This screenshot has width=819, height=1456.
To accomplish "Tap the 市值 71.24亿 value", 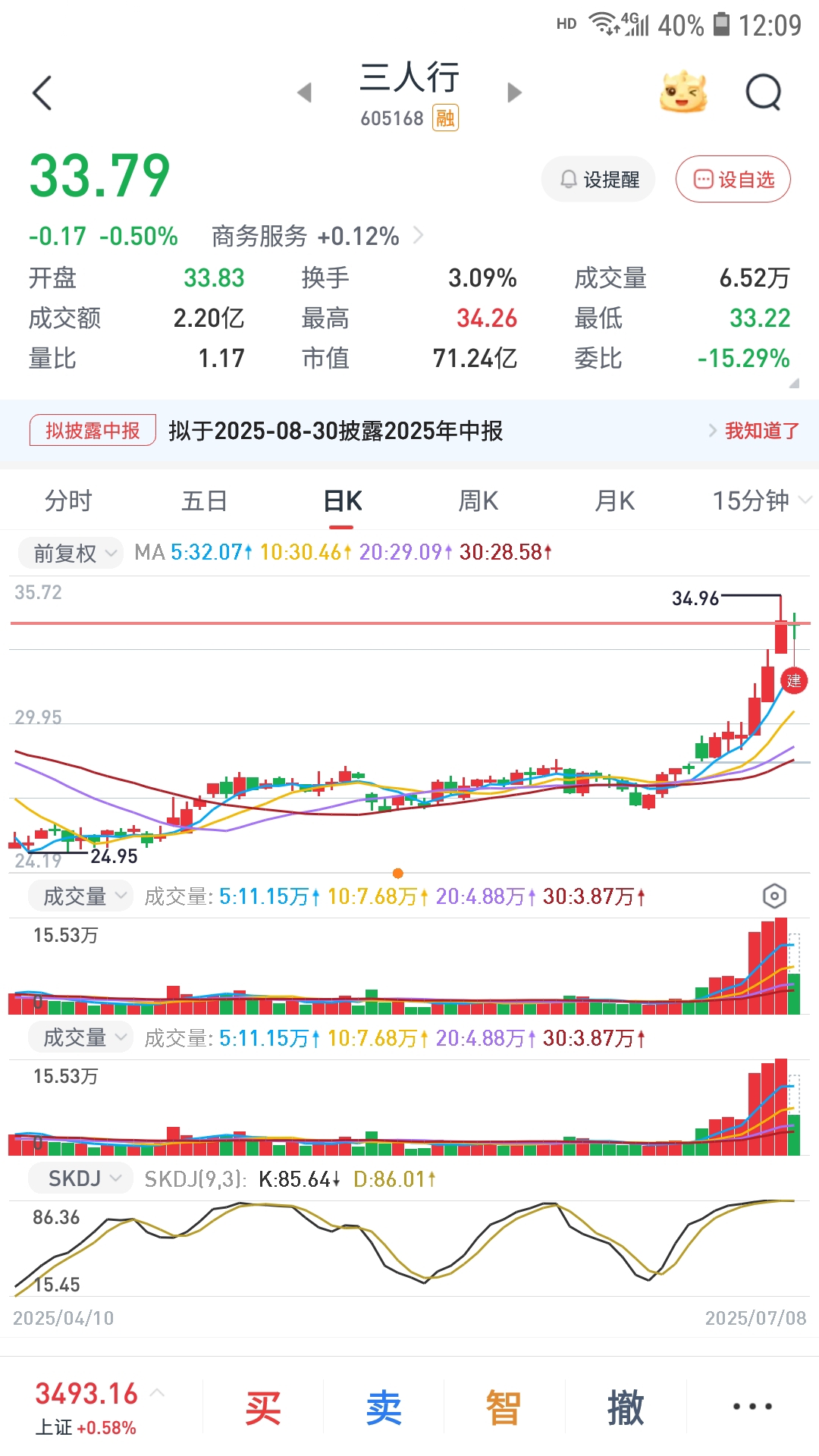I will 475,358.
